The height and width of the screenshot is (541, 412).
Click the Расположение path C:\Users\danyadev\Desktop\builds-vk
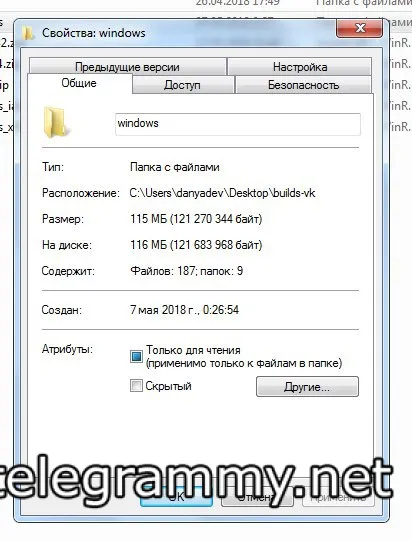click(x=223, y=193)
